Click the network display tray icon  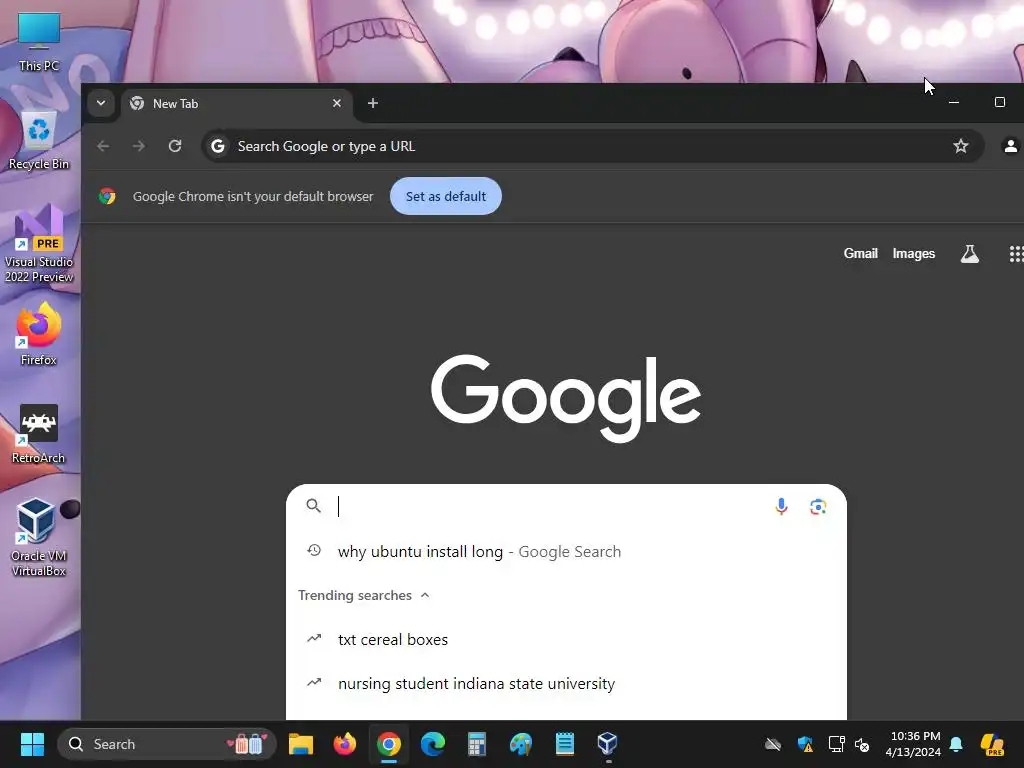837,744
